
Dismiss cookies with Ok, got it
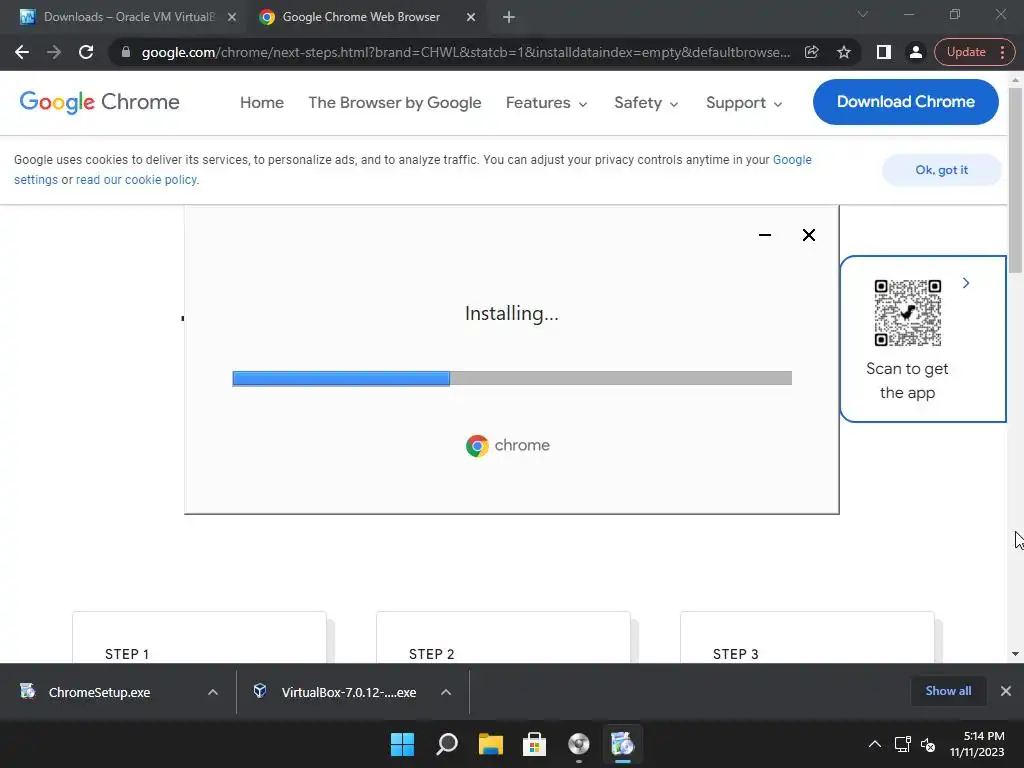(x=941, y=170)
